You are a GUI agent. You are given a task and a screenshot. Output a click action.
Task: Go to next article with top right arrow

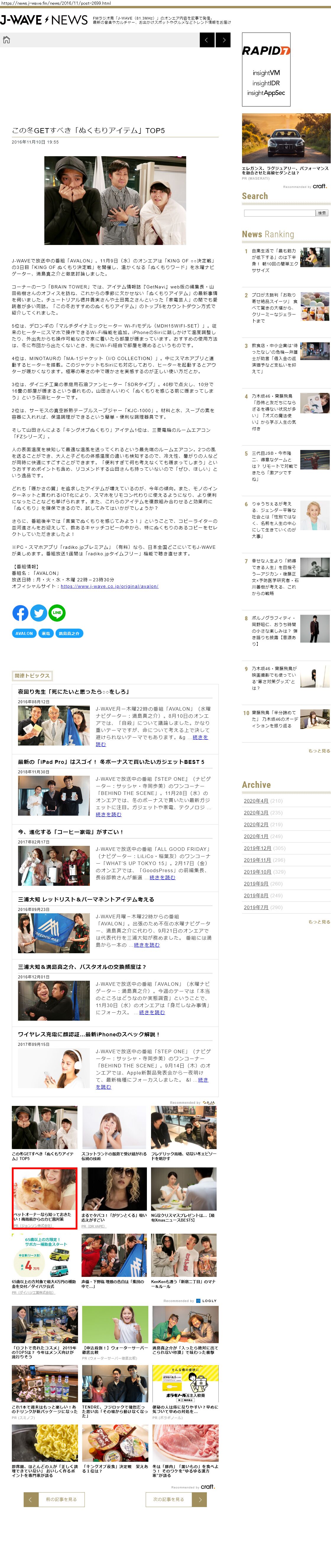tap(223, 40)
